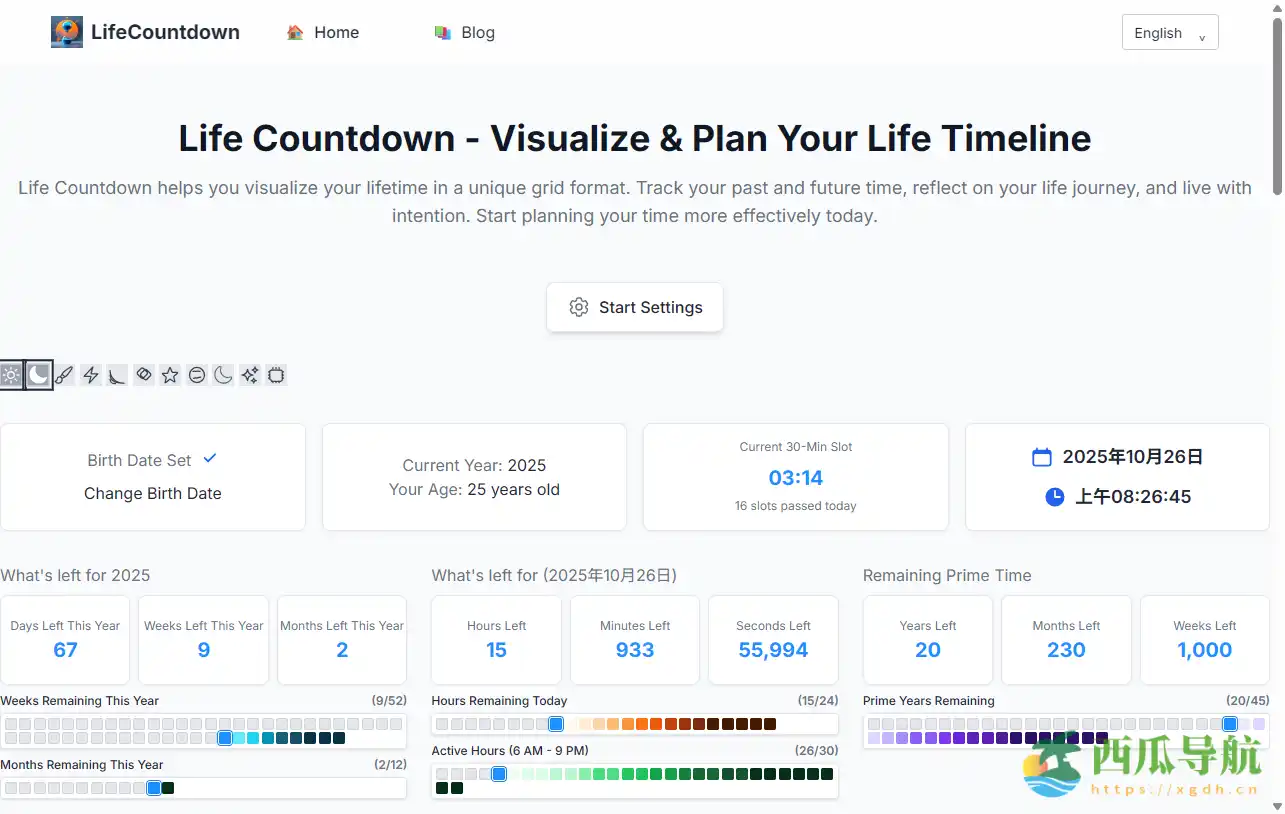Open the Blog menu item
1285x814 pixels.
[x=465, y=32]
